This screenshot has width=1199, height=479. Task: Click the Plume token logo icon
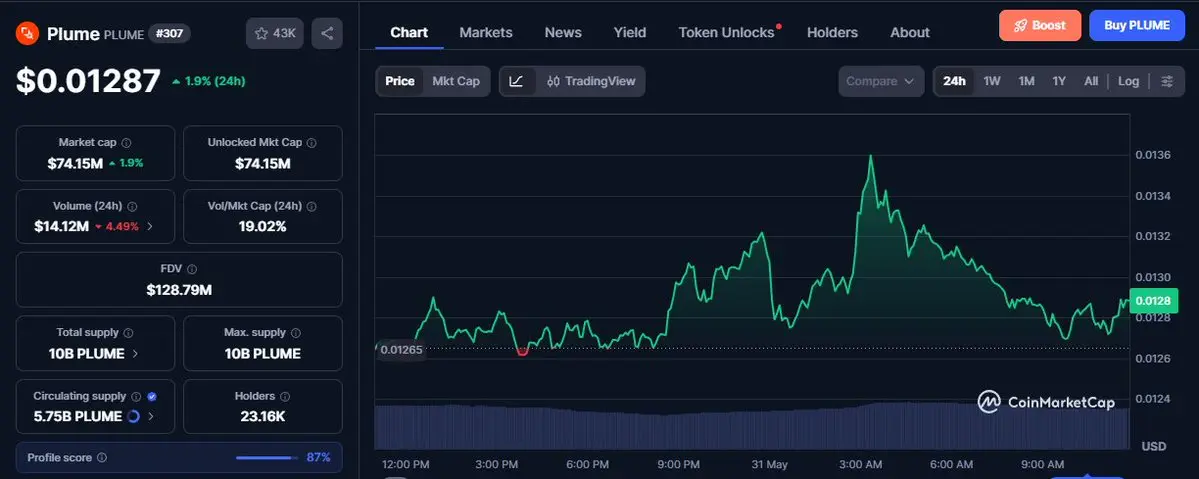(28, 34)
